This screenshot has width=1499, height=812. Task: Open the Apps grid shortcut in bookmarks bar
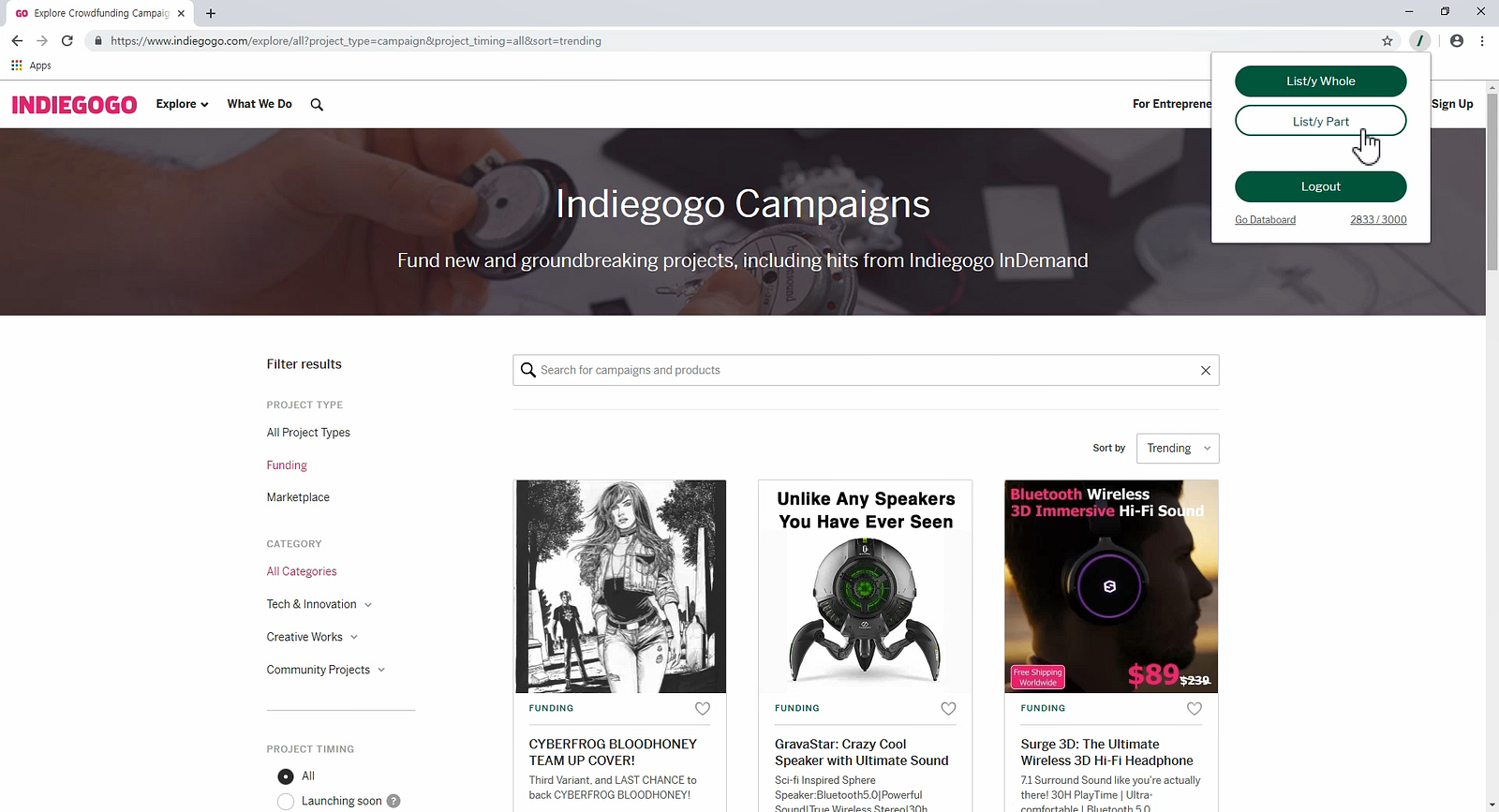(31, 66)
